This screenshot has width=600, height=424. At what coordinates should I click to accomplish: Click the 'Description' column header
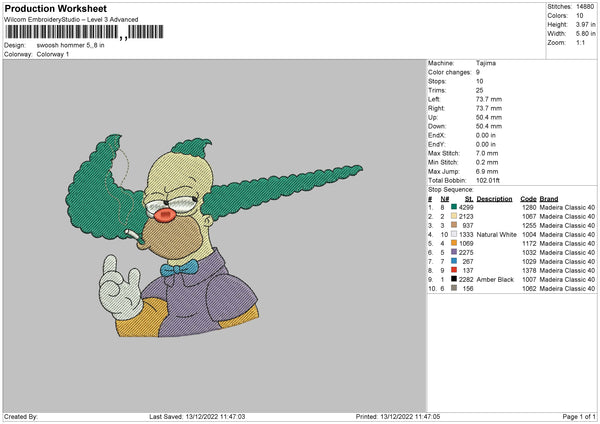(x=494, y=199)
